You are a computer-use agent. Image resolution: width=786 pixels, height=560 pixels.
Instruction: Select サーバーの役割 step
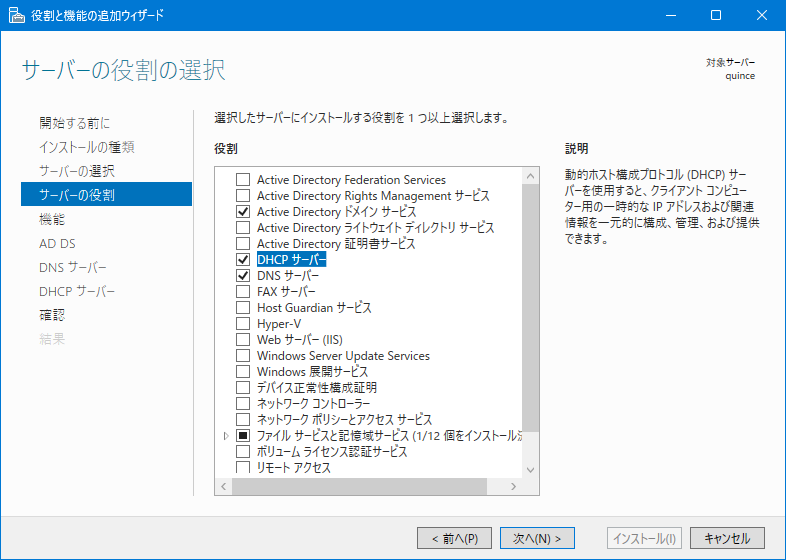[106, 195]
